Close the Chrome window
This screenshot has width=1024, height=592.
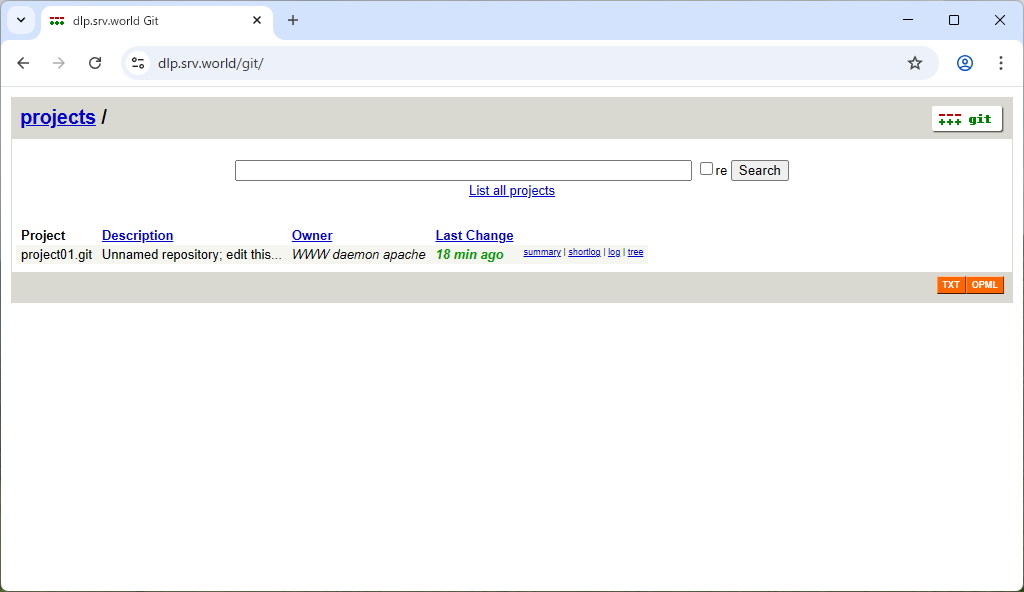coord(1000,20)
